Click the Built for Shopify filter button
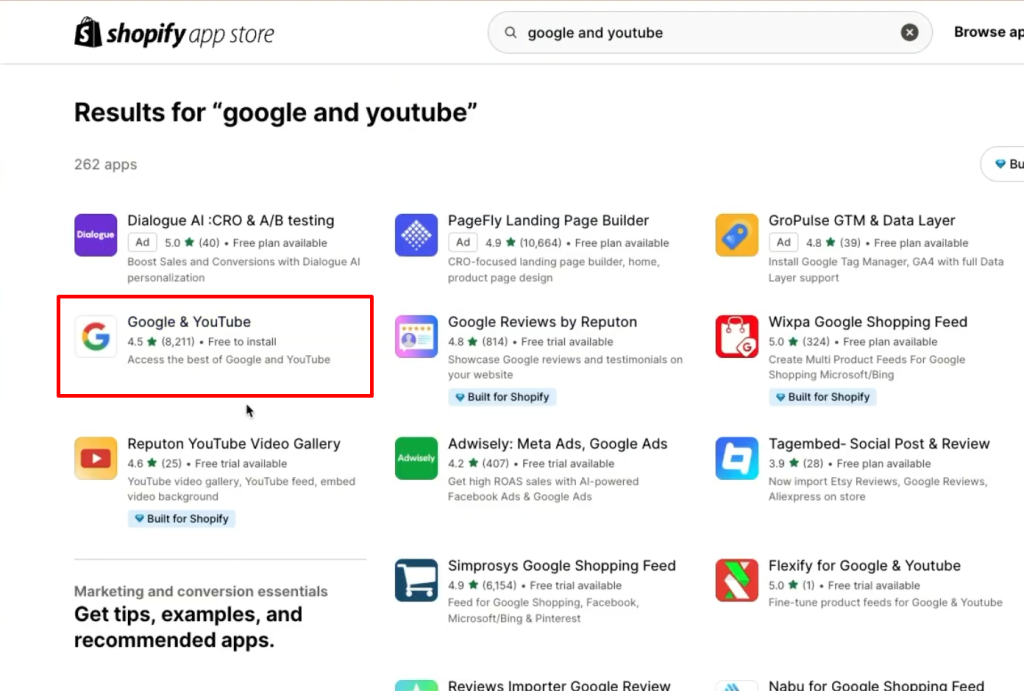 click(1005, 164)
